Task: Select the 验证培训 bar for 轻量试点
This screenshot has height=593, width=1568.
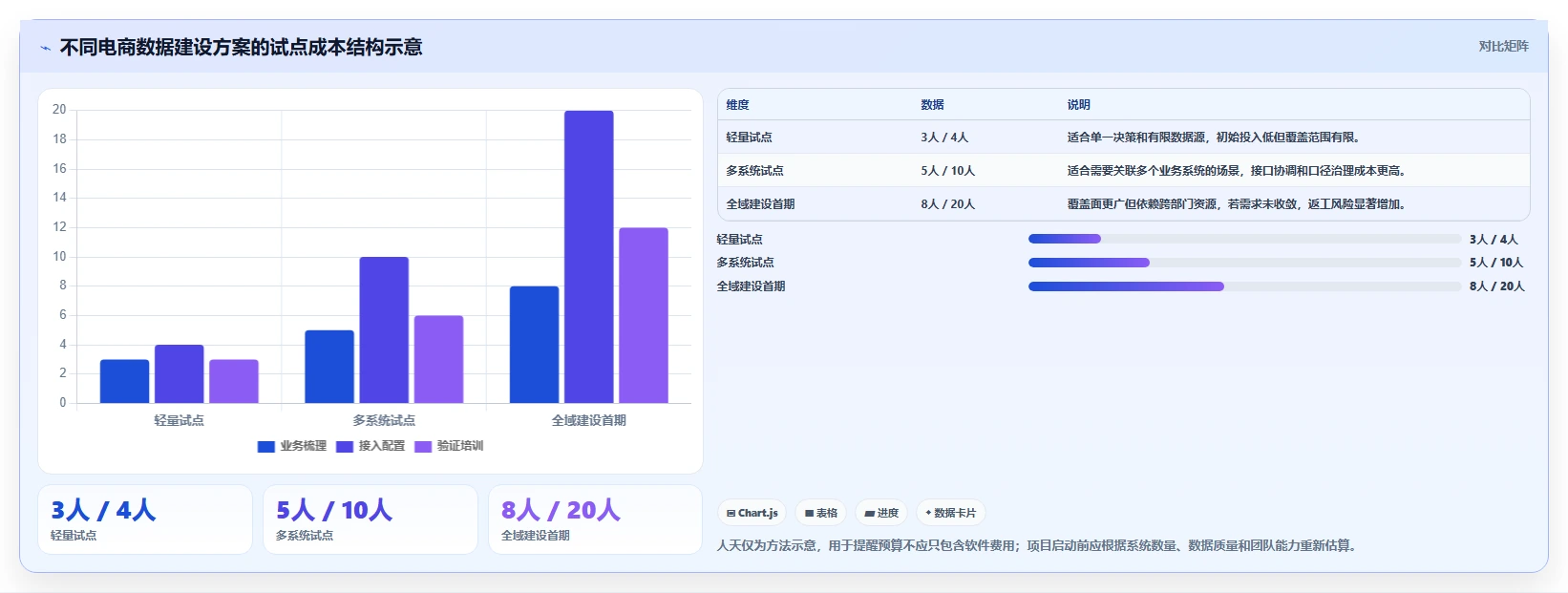Action: 234,381
